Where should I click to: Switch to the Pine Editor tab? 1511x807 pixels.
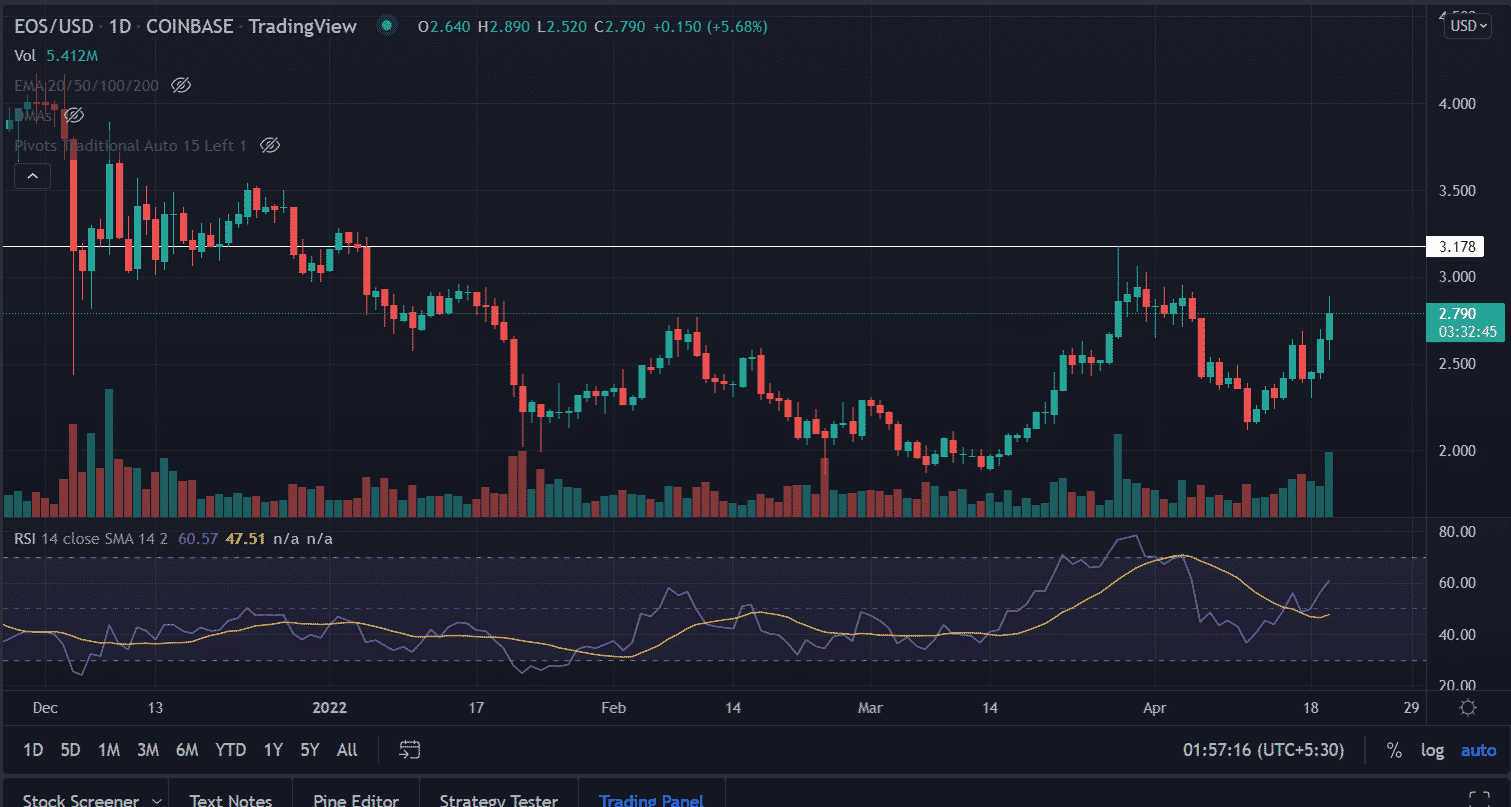355,799
